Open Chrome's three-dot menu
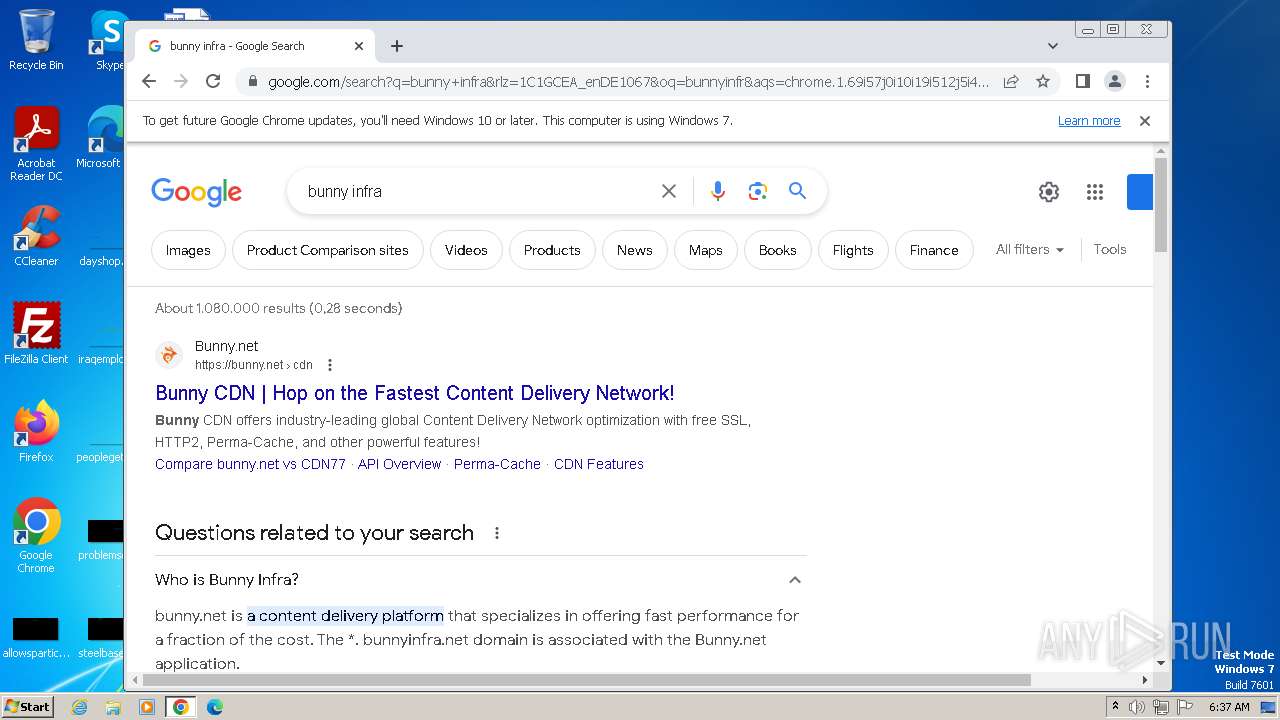This screenshot has width=1280, height=720. click(1147, 81)
